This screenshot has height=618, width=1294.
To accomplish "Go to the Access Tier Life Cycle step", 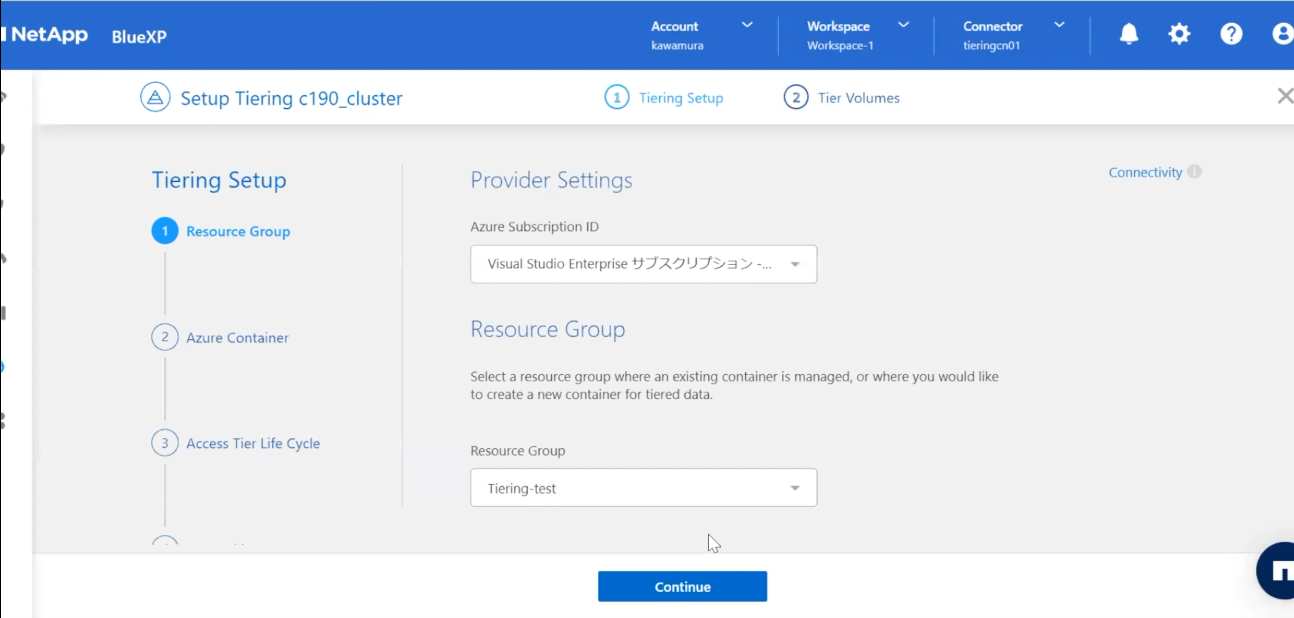I will click(x=252, y=444).
